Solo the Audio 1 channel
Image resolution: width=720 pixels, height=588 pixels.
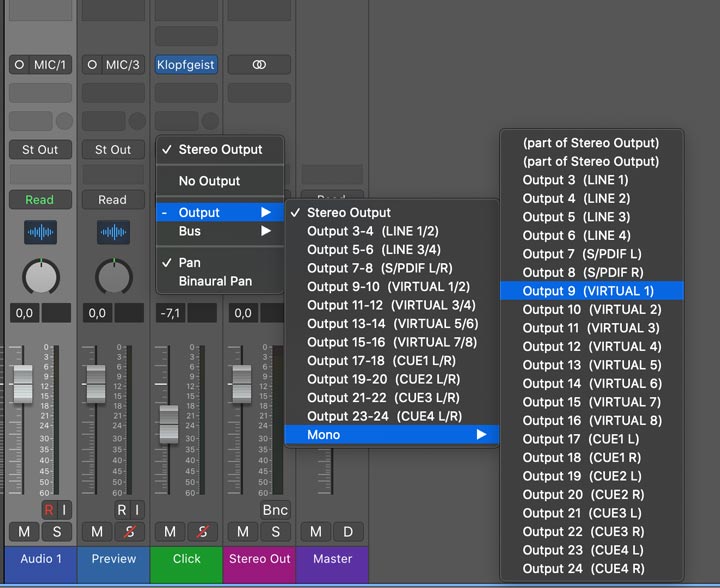pos(56,532)
